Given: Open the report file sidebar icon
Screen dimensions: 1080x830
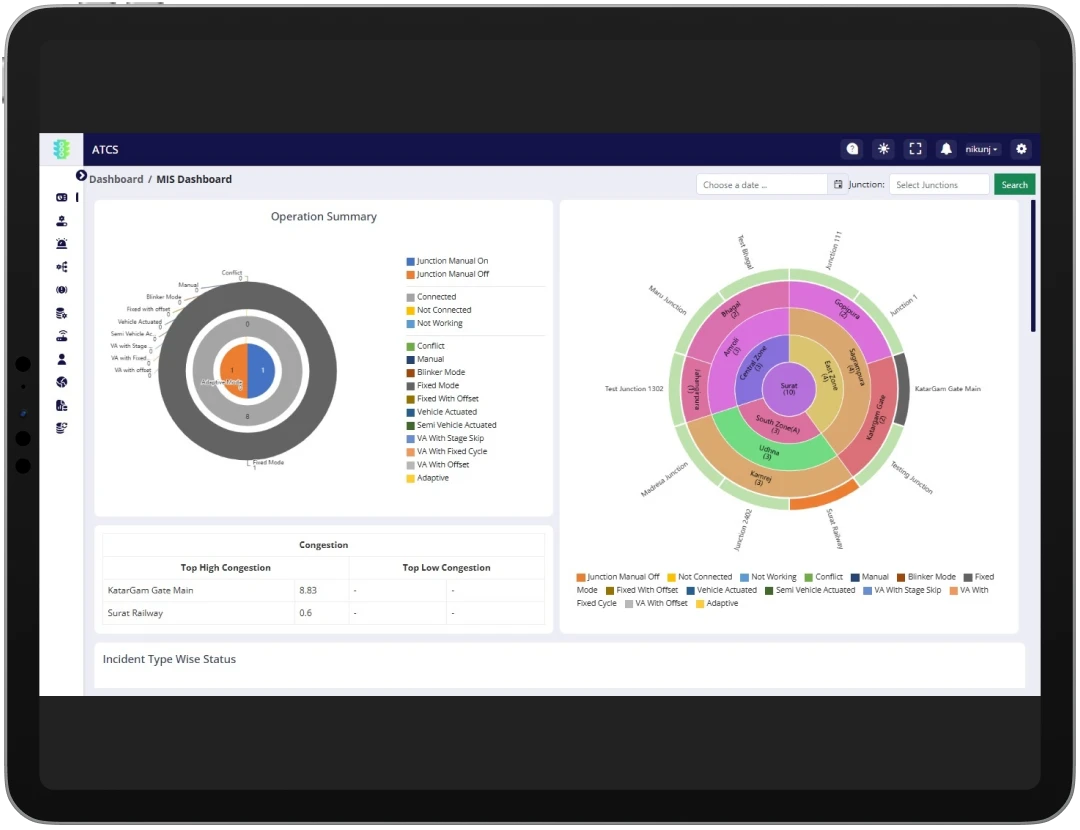Looking at the screenshot, I should pos(61,406).
